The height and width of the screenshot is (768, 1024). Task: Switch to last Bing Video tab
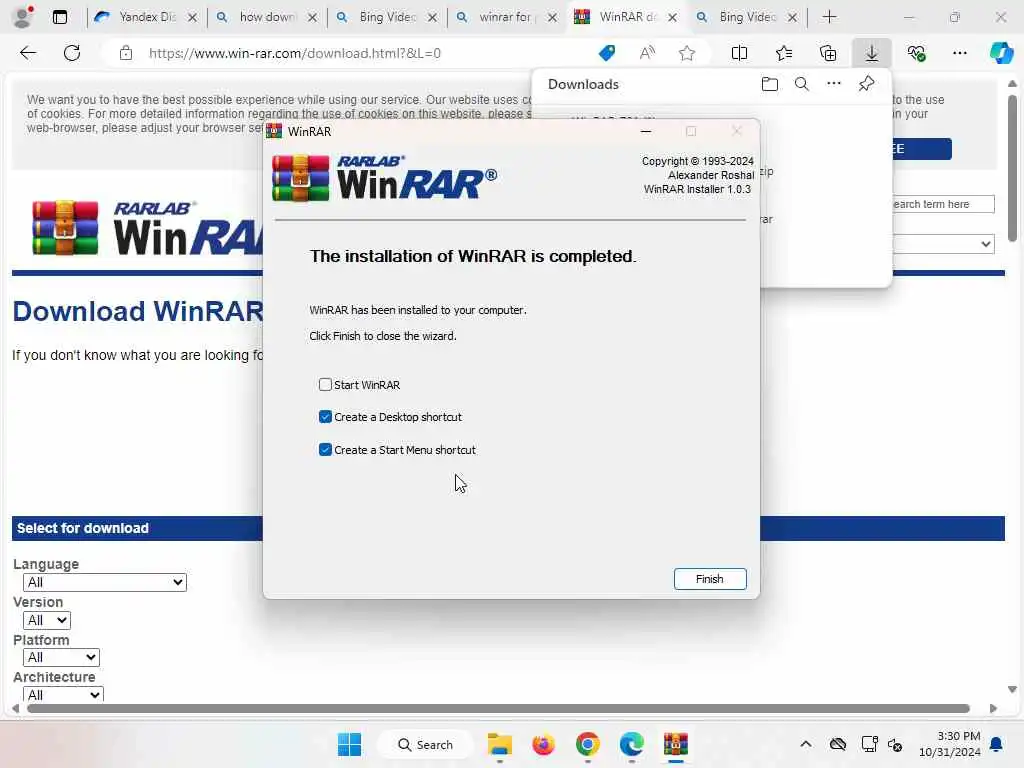click(x=746, y=17)
